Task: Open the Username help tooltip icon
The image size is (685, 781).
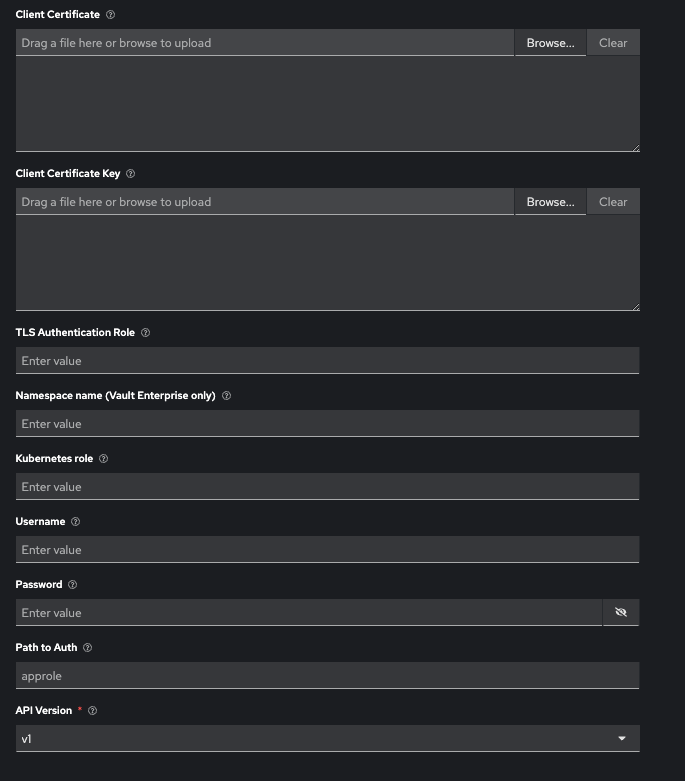Action: (75, 522)
